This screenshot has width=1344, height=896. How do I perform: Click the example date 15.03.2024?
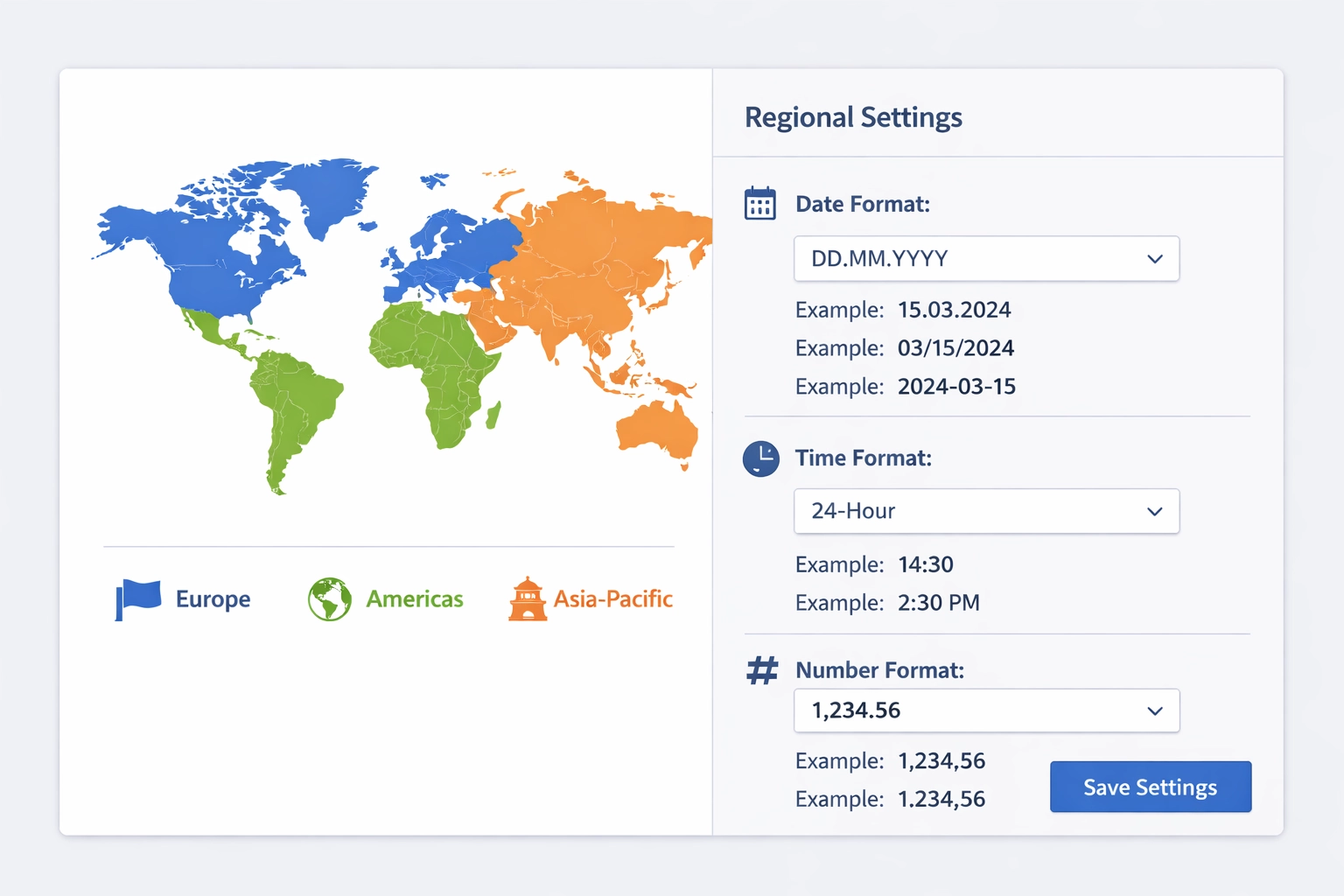(954, 310)
